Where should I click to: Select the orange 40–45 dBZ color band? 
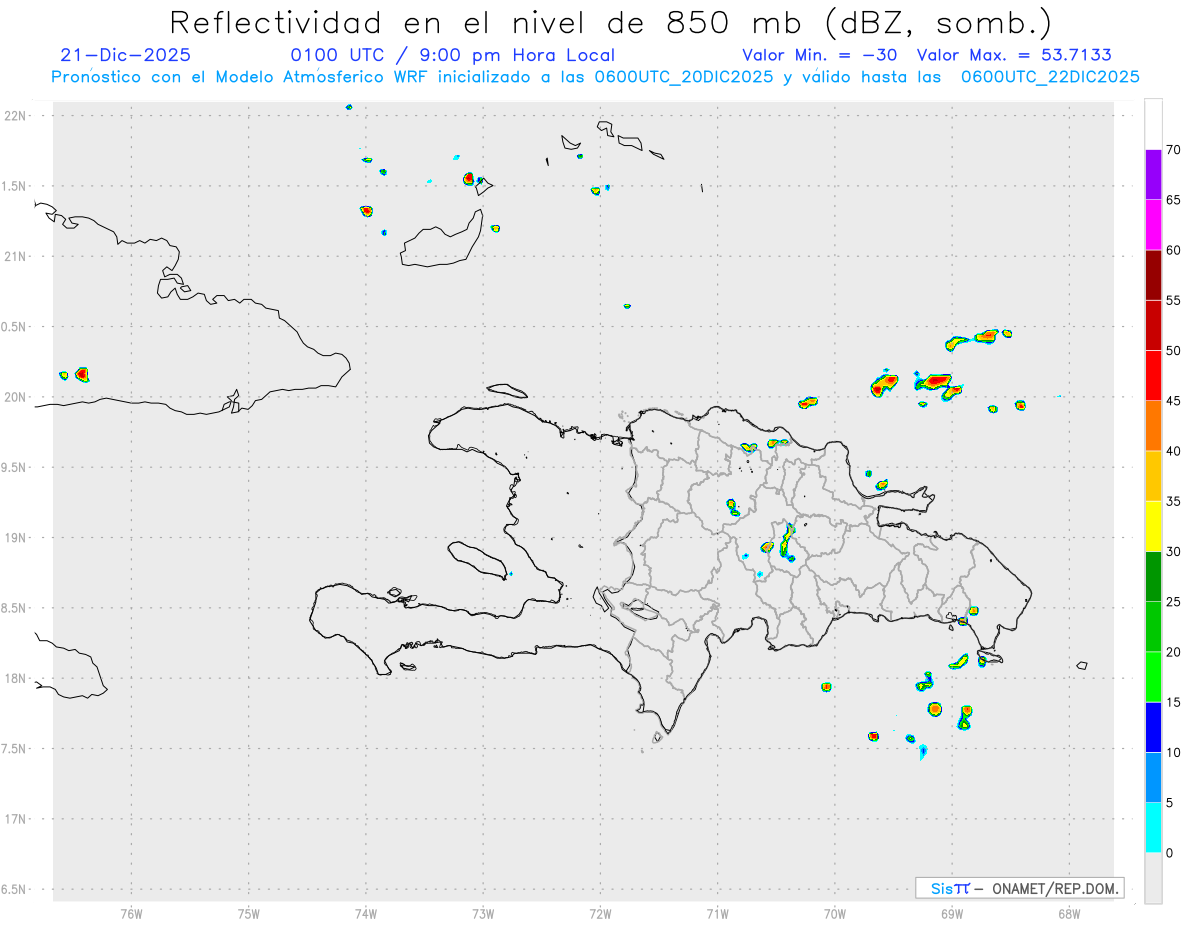(1153, 426)
